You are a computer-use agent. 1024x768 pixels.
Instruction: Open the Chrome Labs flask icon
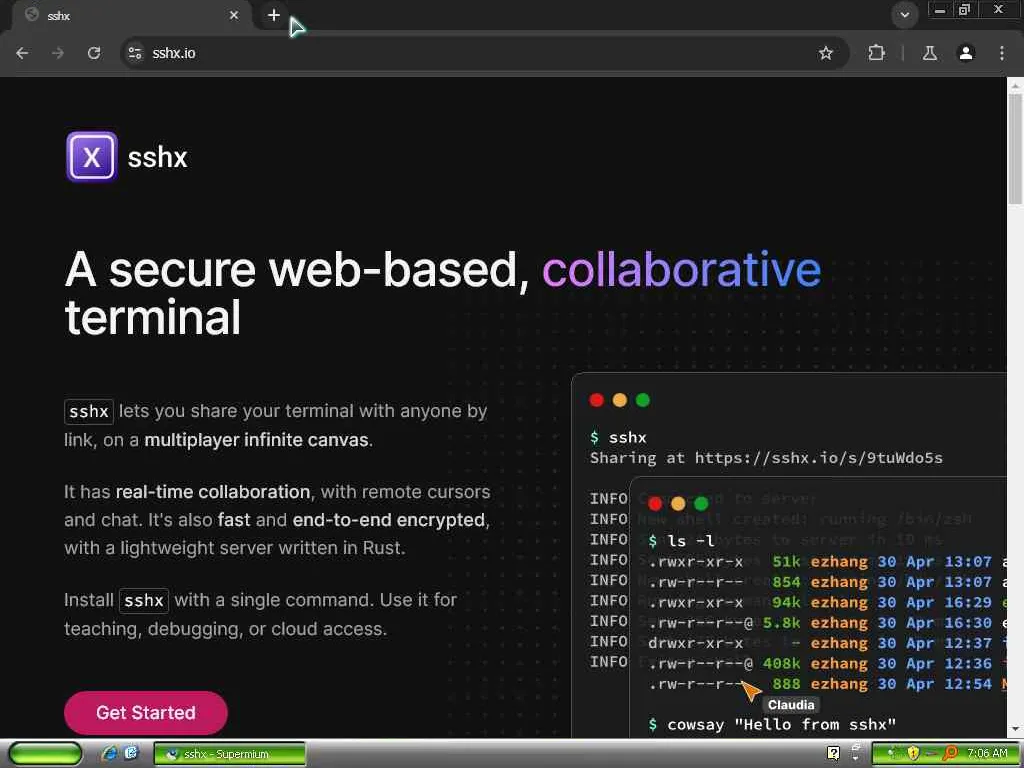click(x=930, y=53)
